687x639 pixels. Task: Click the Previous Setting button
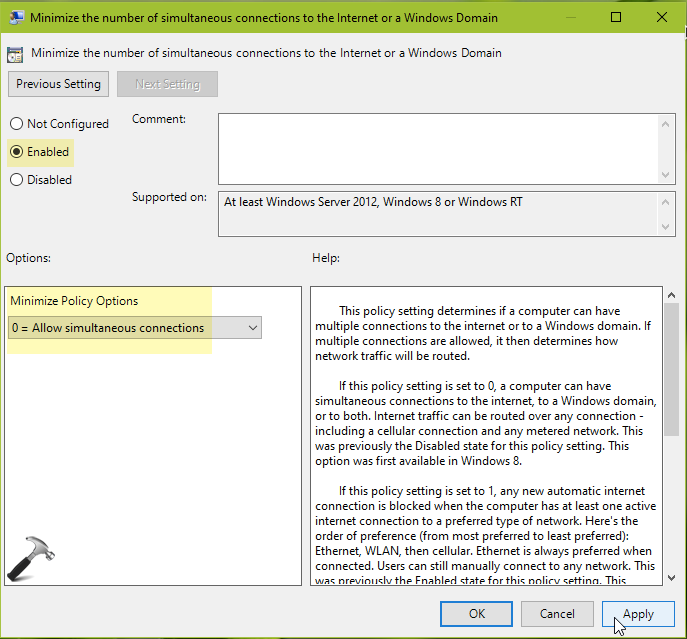[58, 84]
